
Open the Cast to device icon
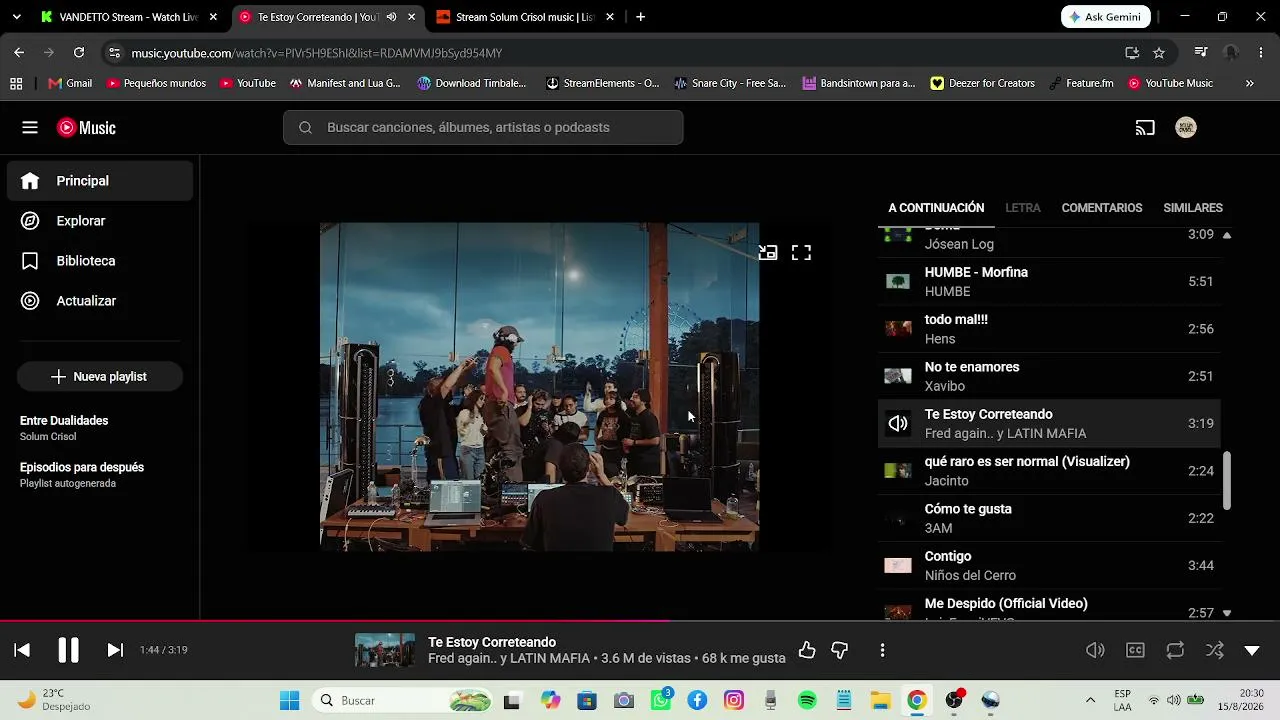[1145, 128]
